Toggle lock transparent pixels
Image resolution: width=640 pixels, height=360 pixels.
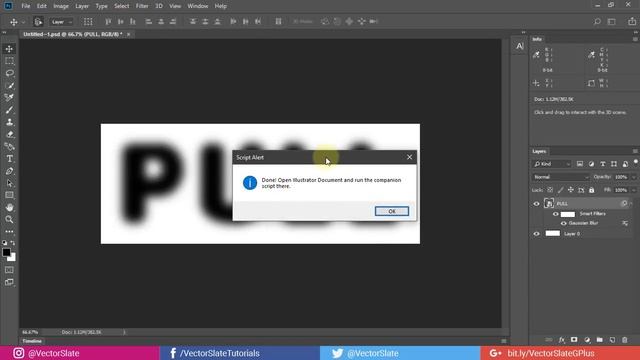(550, 190)
